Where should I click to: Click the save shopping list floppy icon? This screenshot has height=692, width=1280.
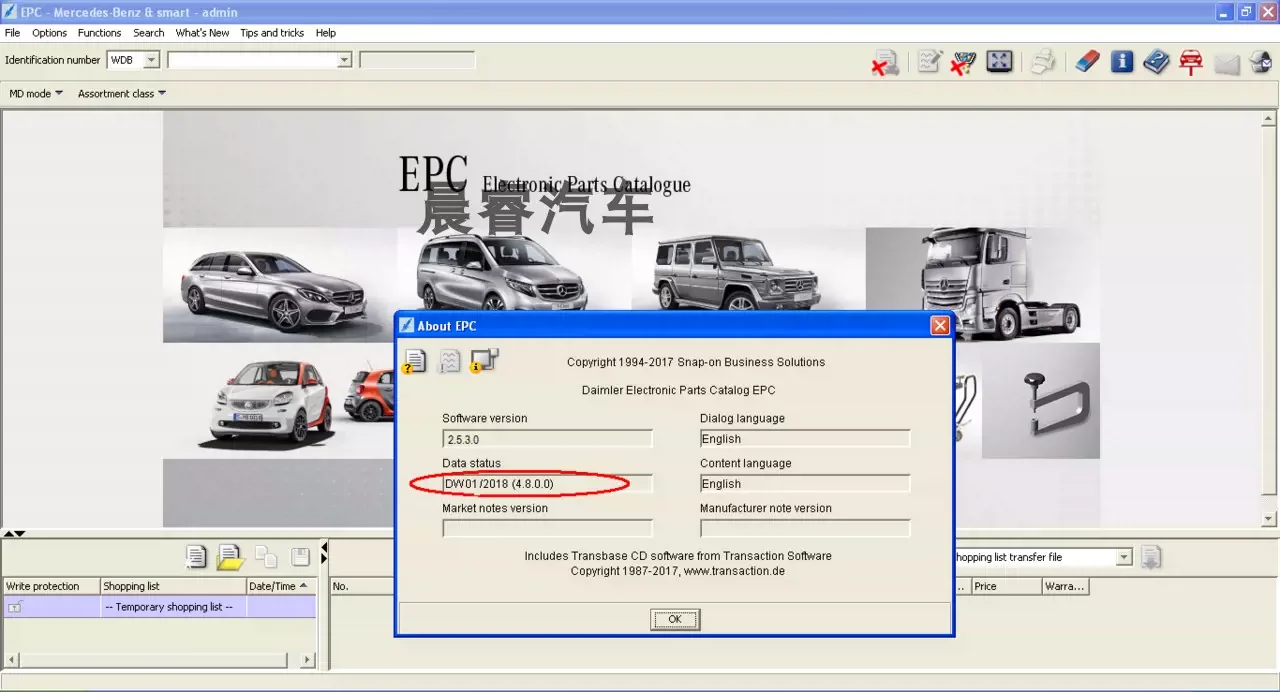pos(300,557)
